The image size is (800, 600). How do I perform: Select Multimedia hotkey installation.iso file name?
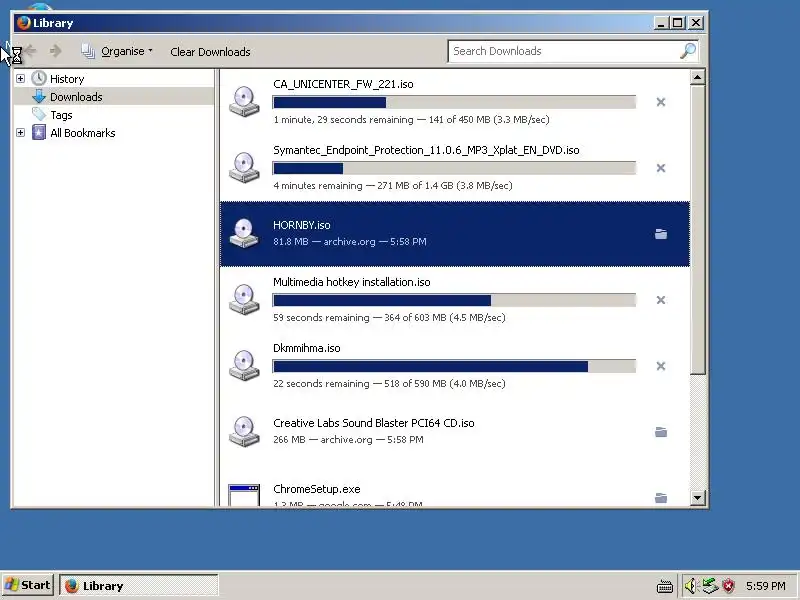[x=352, y=282]
